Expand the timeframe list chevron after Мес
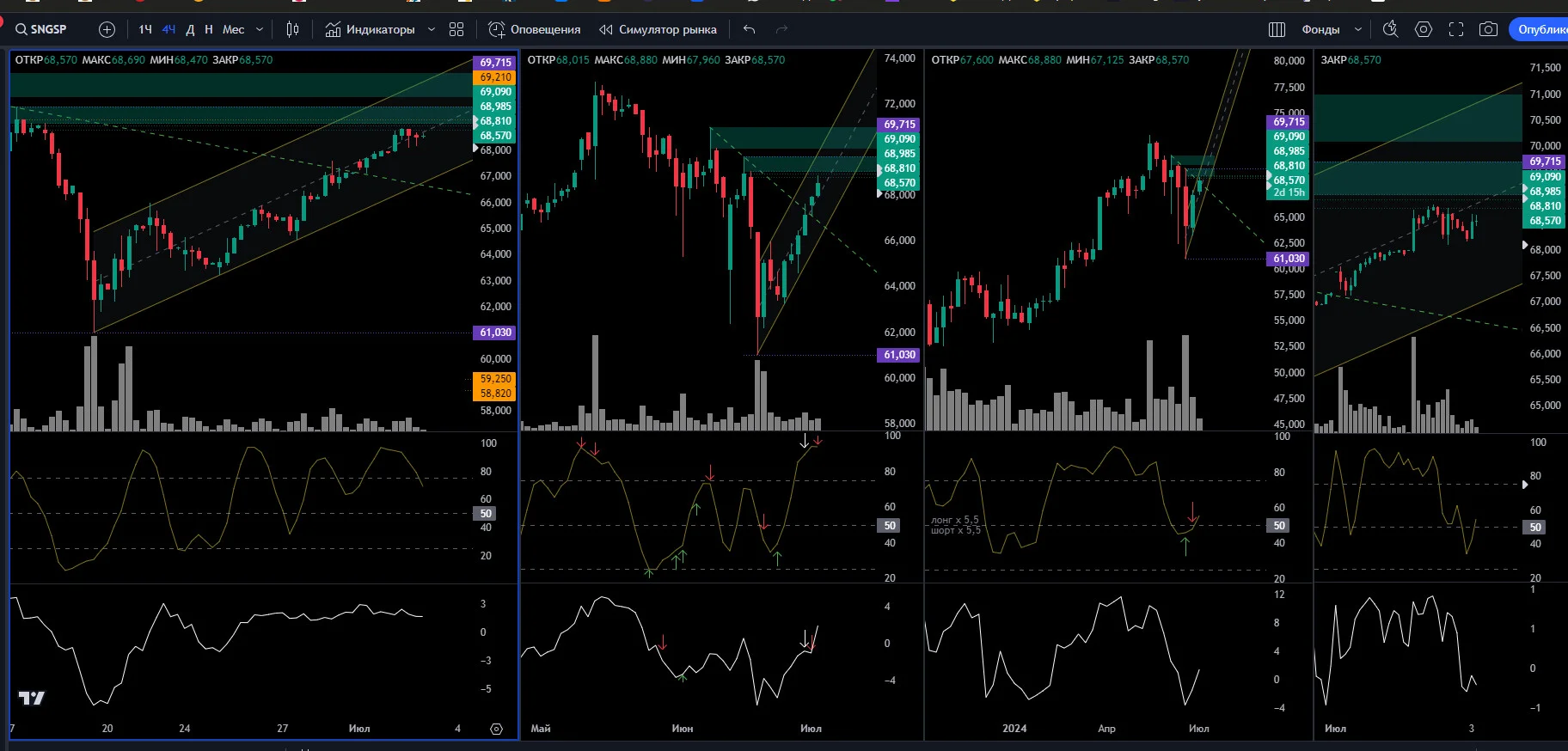This screenshot has height=751, width=1568. [x=260, y=29]
